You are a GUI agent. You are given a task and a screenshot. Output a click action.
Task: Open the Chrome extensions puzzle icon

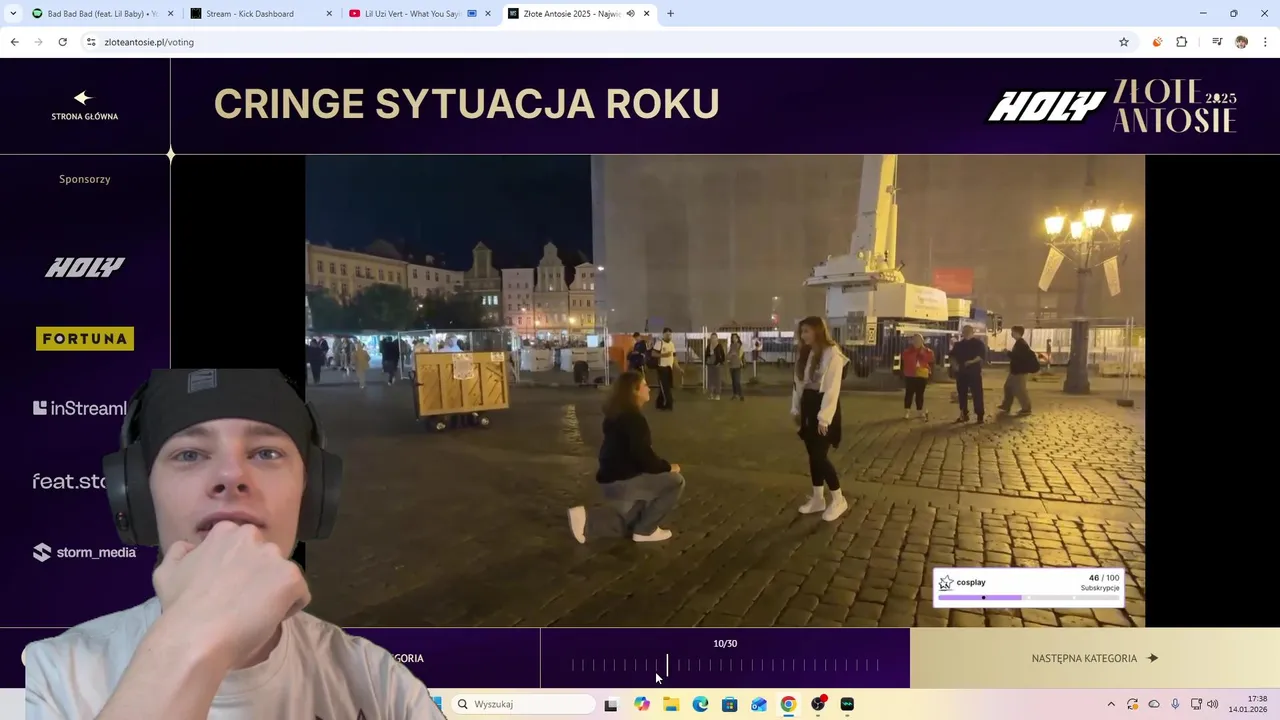(x=1181, y=42)
